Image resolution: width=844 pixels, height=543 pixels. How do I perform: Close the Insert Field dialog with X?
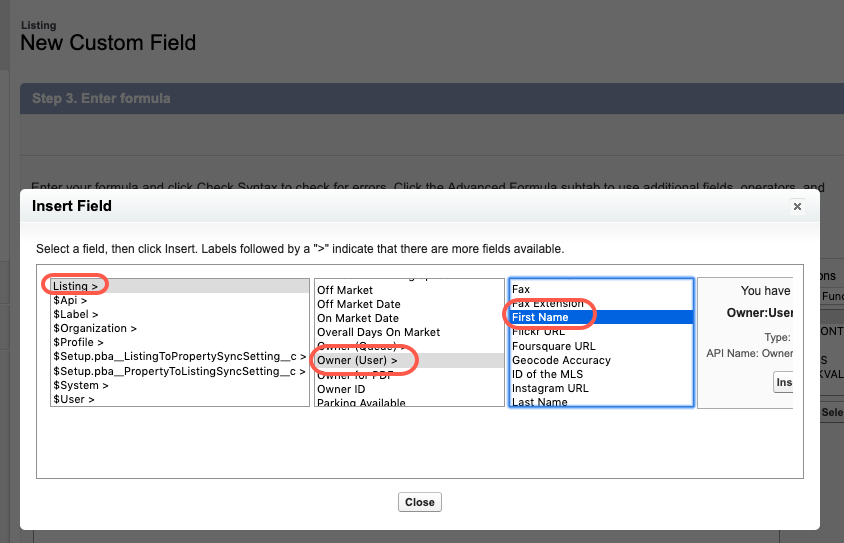pyautogui.click(x=797, y=207)
